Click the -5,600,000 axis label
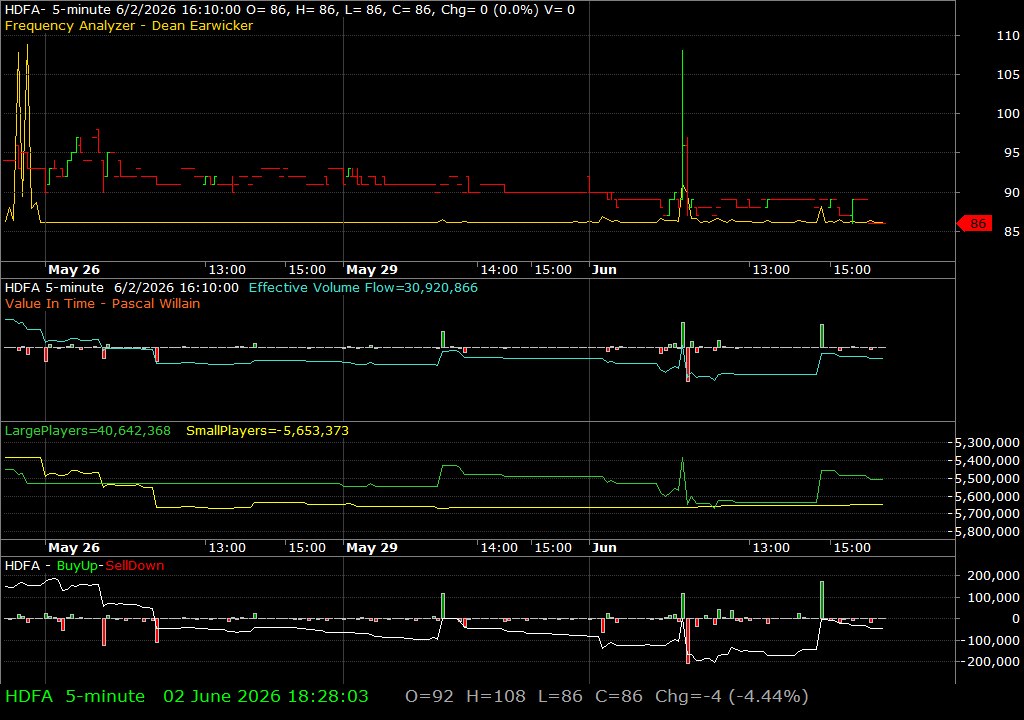Image resolution: width=1024 pixels, height=720 pixels. [986, 497]
